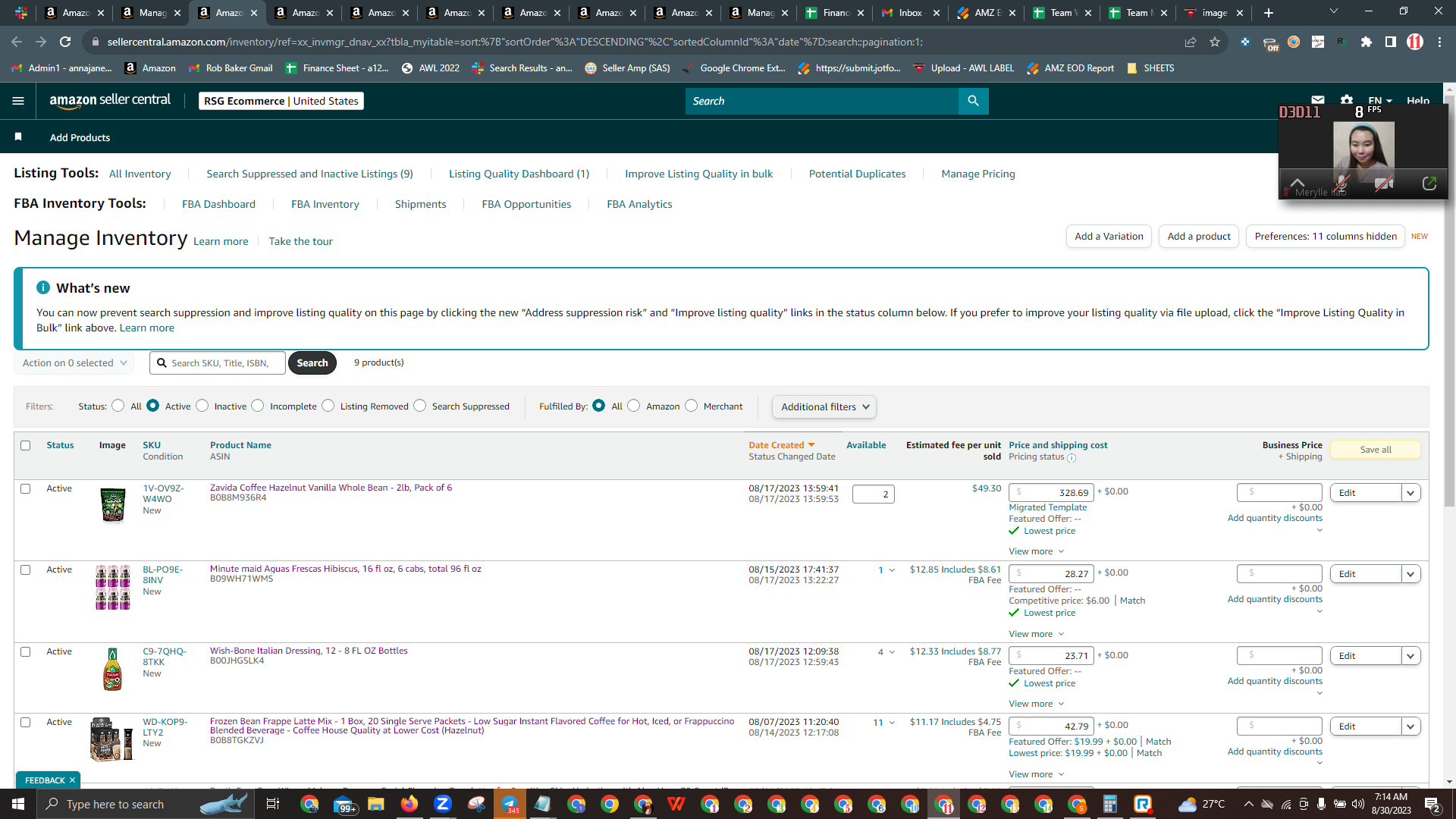Open Chrome three-dot menu

point(1439,42)
